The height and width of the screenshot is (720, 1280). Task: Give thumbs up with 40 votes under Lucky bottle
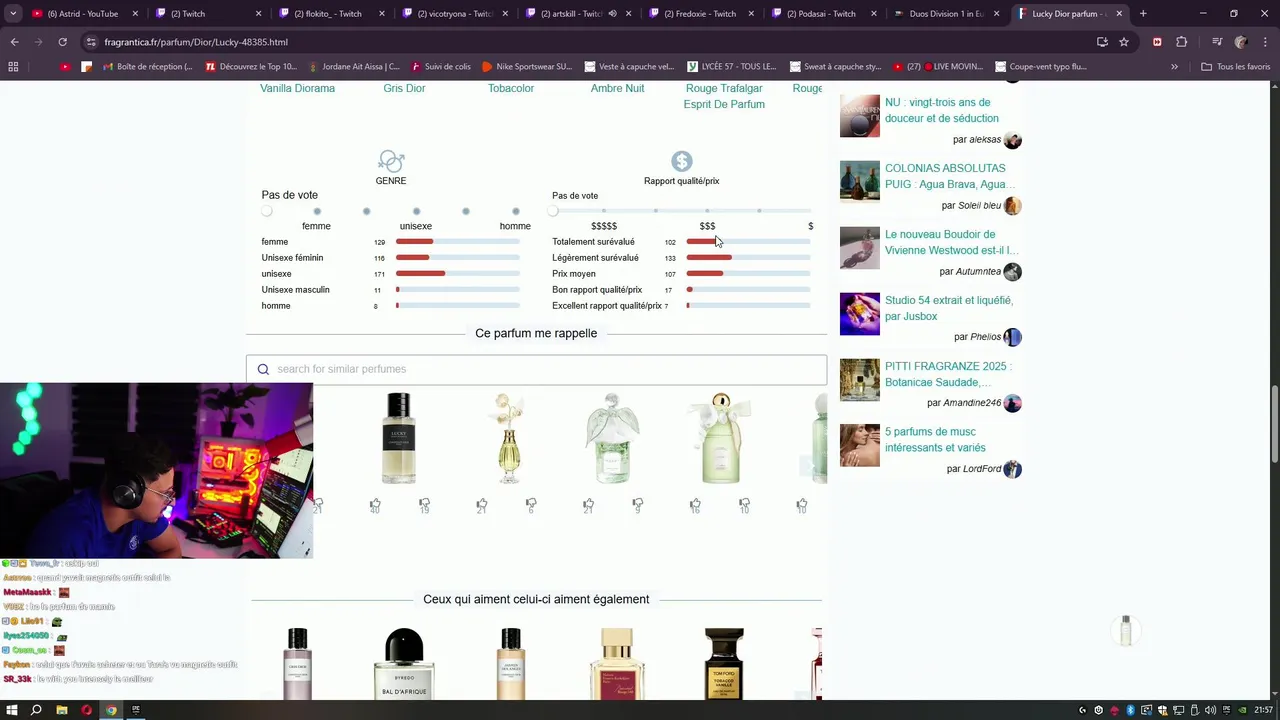click(x=375, y=505)
